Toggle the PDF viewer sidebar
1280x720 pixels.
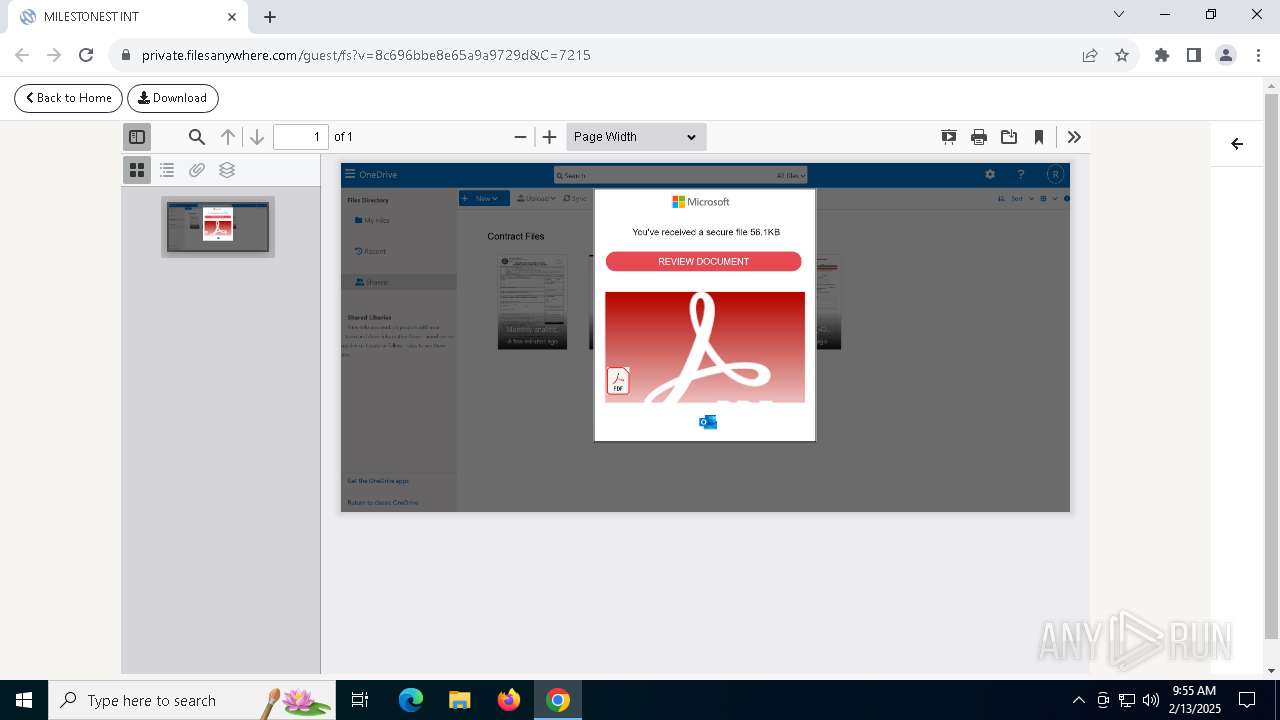tap(137, 137)
